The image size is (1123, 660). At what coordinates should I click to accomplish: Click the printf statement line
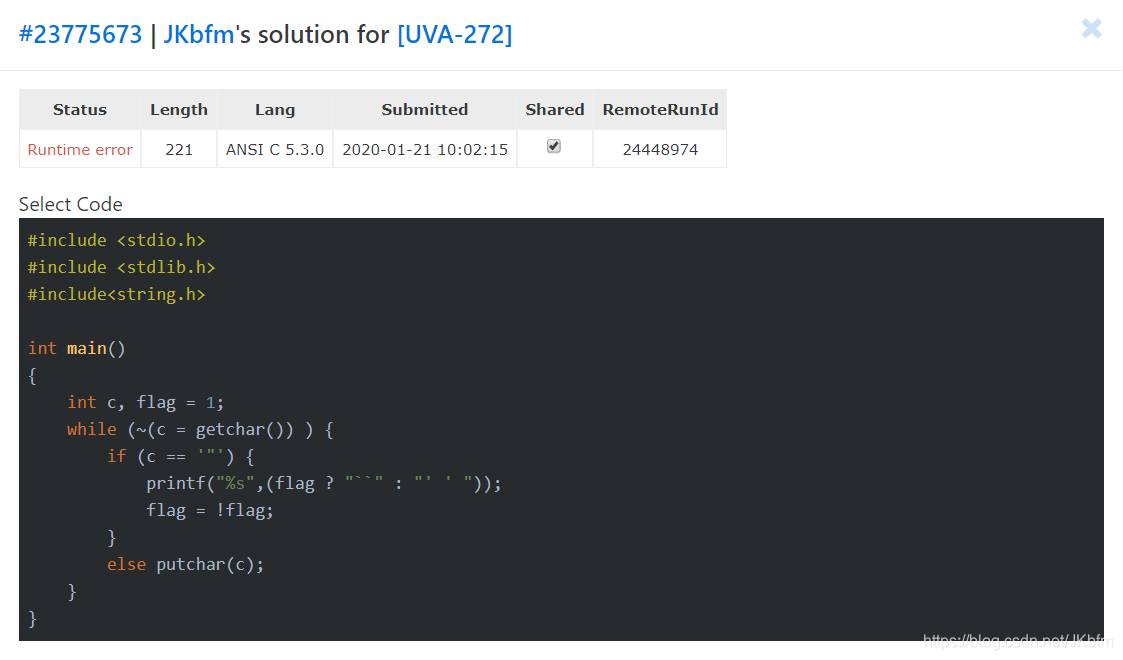324,484
